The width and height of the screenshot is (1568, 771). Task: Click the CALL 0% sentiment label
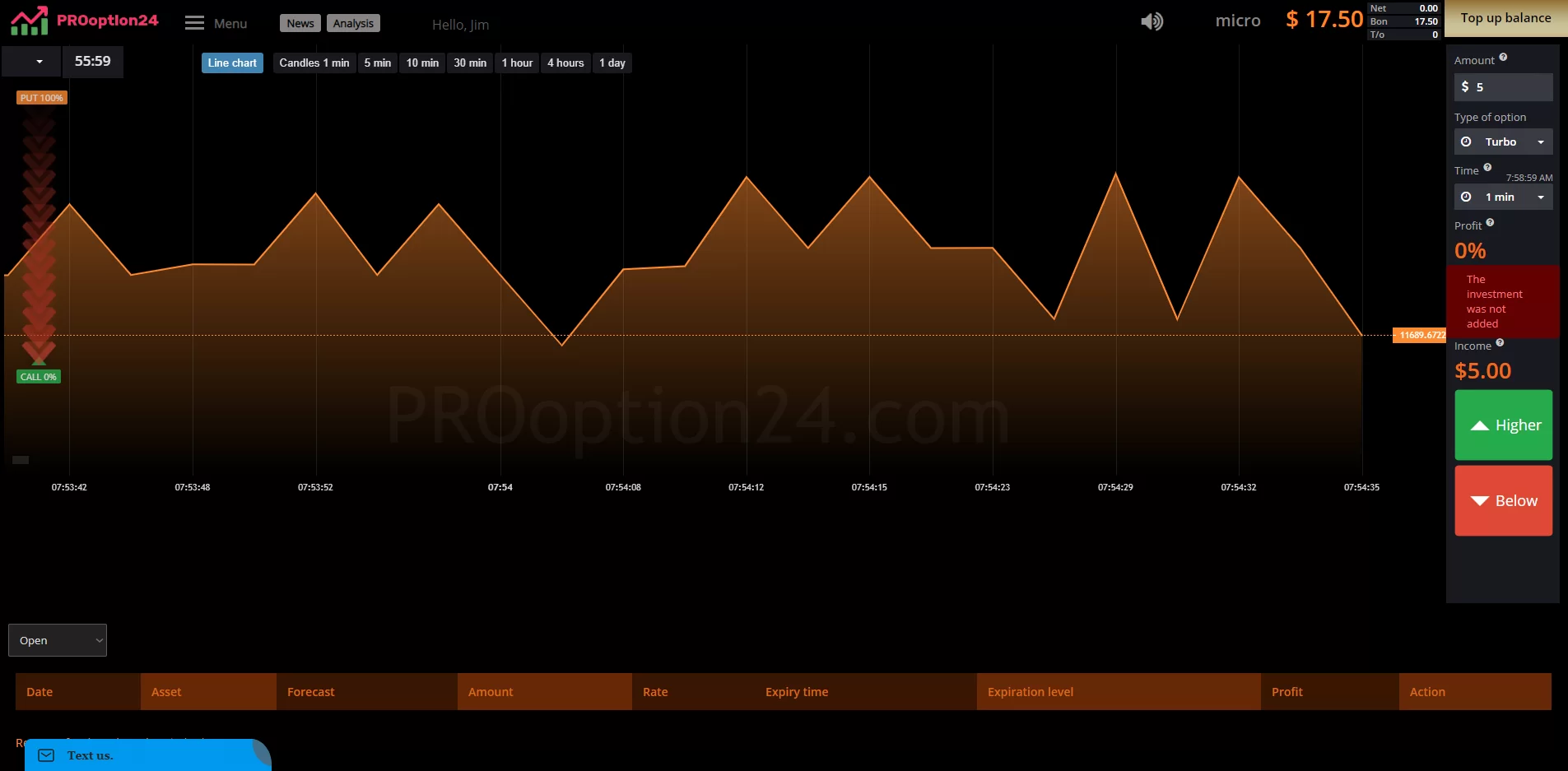coord(39,377)
